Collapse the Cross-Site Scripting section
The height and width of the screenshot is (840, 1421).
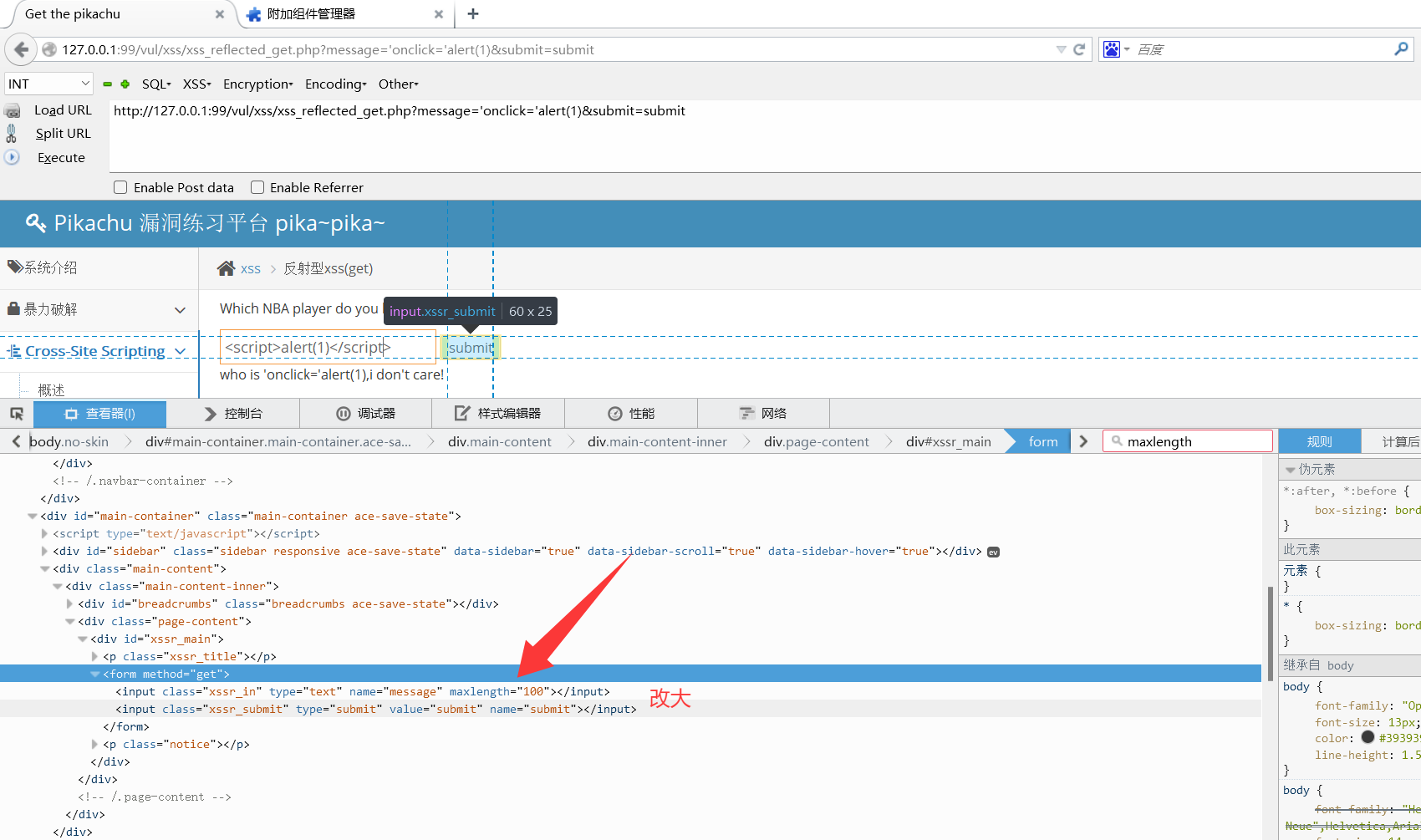pos(180,352)
